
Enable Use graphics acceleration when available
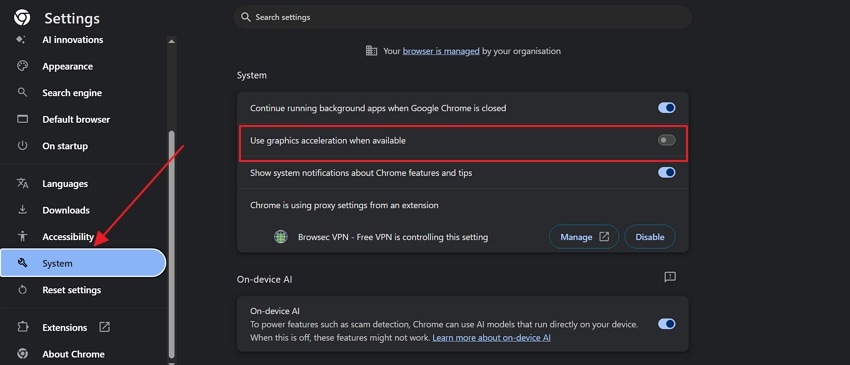pyautogui.click(x=667, y=140)
